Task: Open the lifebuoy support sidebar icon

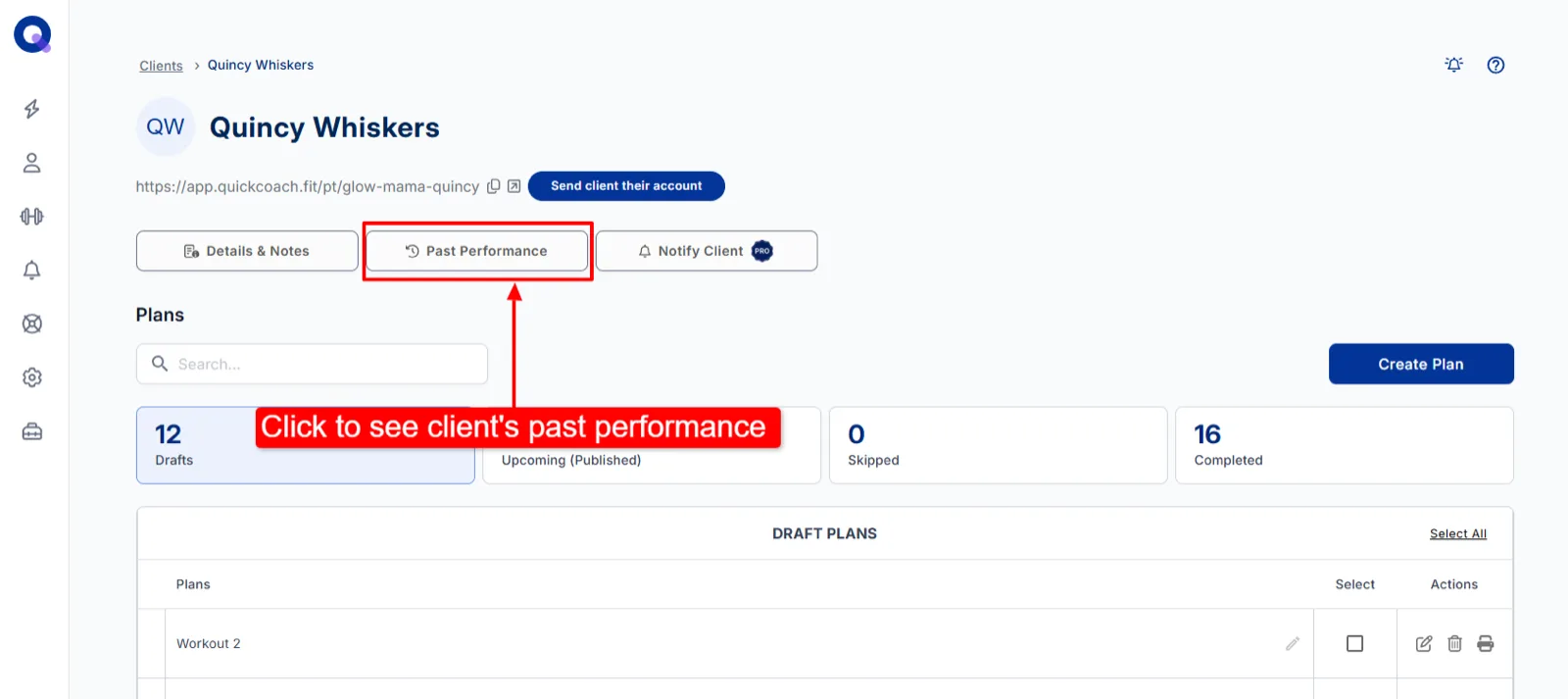Action: (x=32, y=324)
